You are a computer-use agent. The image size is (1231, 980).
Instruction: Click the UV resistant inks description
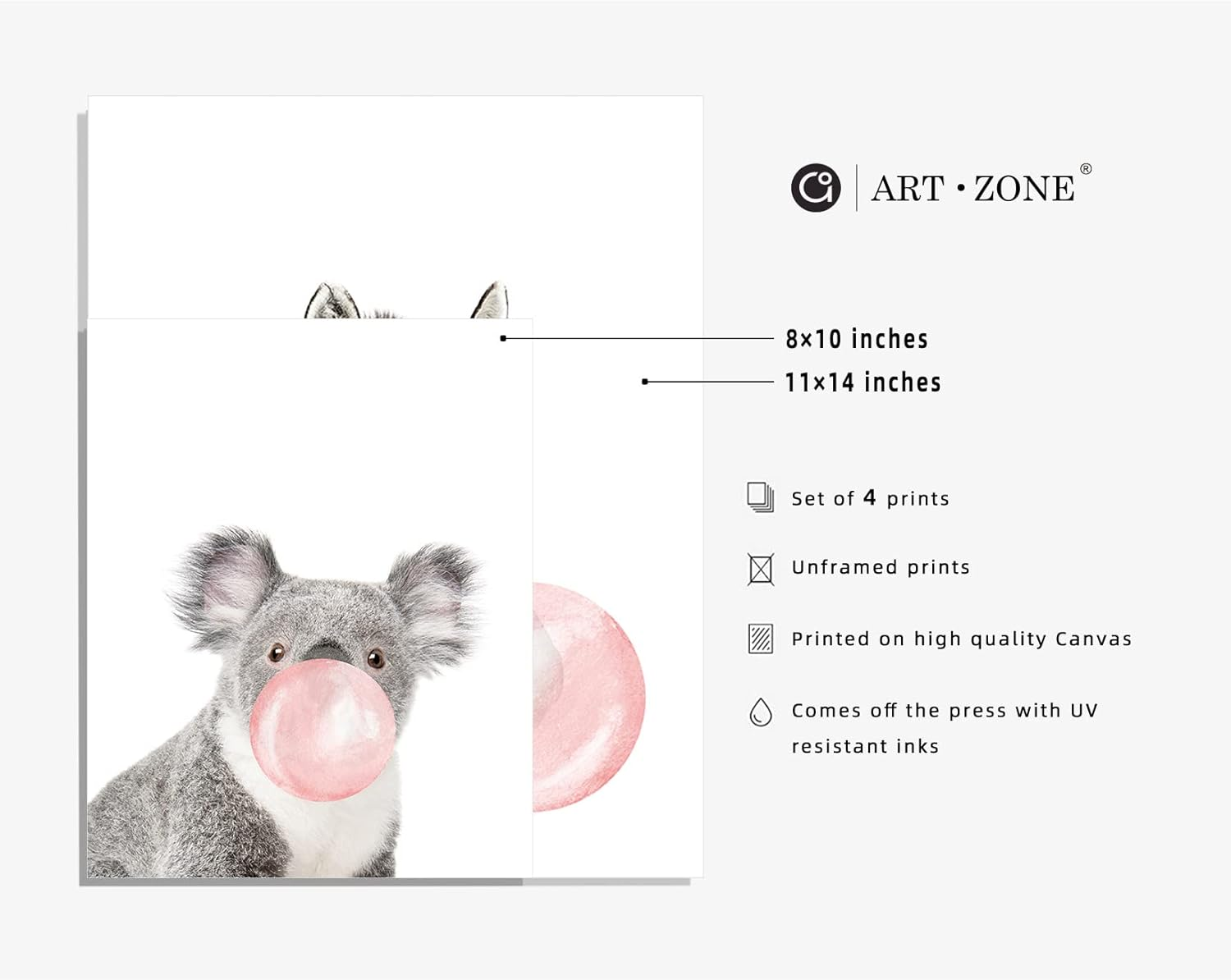944,728
